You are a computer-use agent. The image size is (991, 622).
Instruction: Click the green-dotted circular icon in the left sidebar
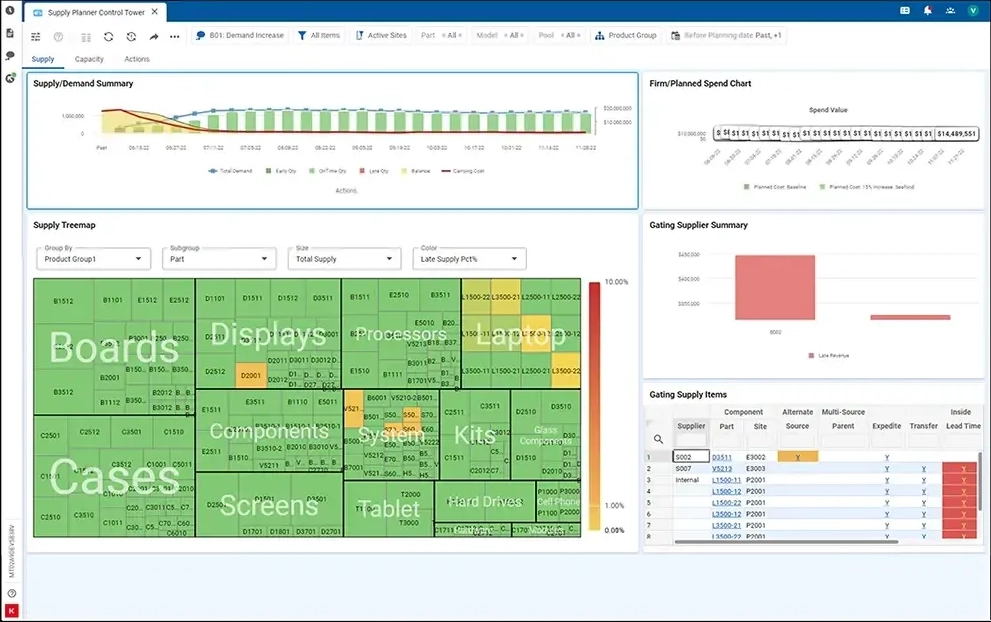click(9, 78)
